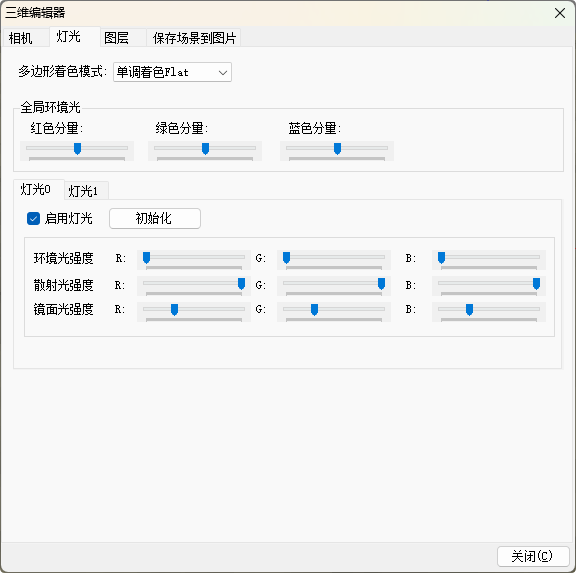This screenshot has width=576, height=573.
Task: Click the 绿色分量 slider thumb
Action: [205, 148]
